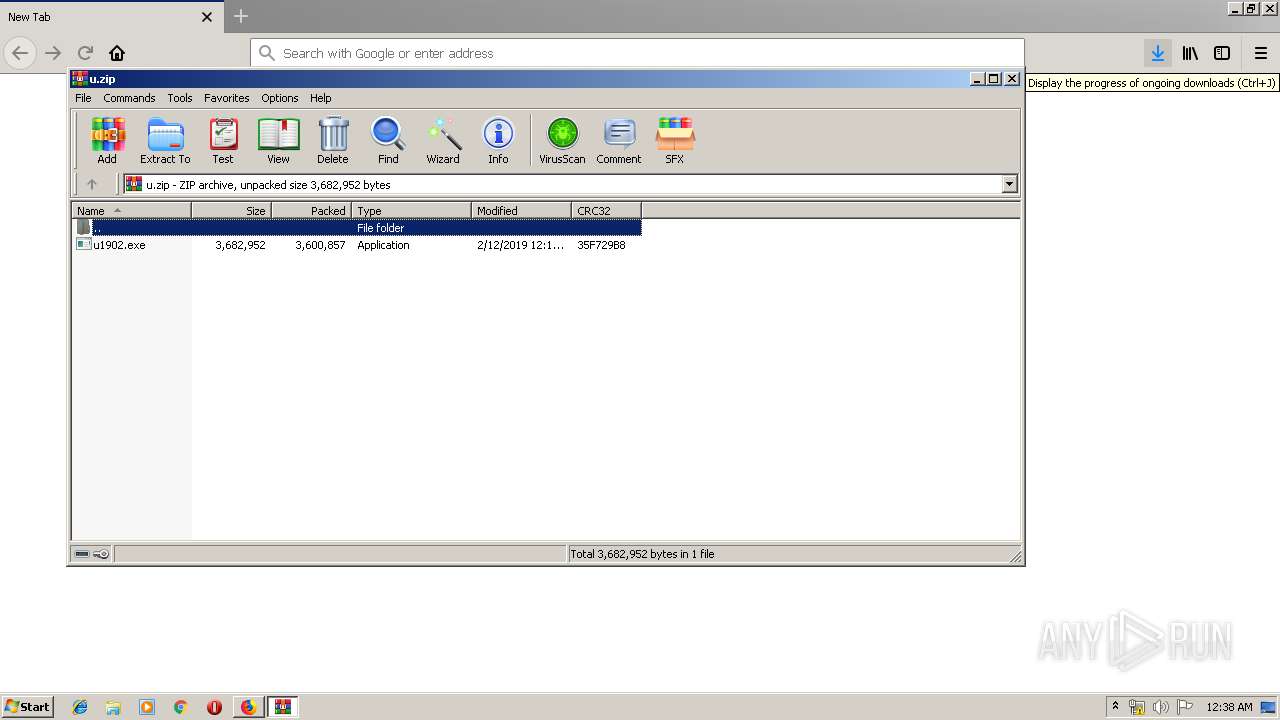
Task: Close the New Tab tab
Action: click(207, 17)
